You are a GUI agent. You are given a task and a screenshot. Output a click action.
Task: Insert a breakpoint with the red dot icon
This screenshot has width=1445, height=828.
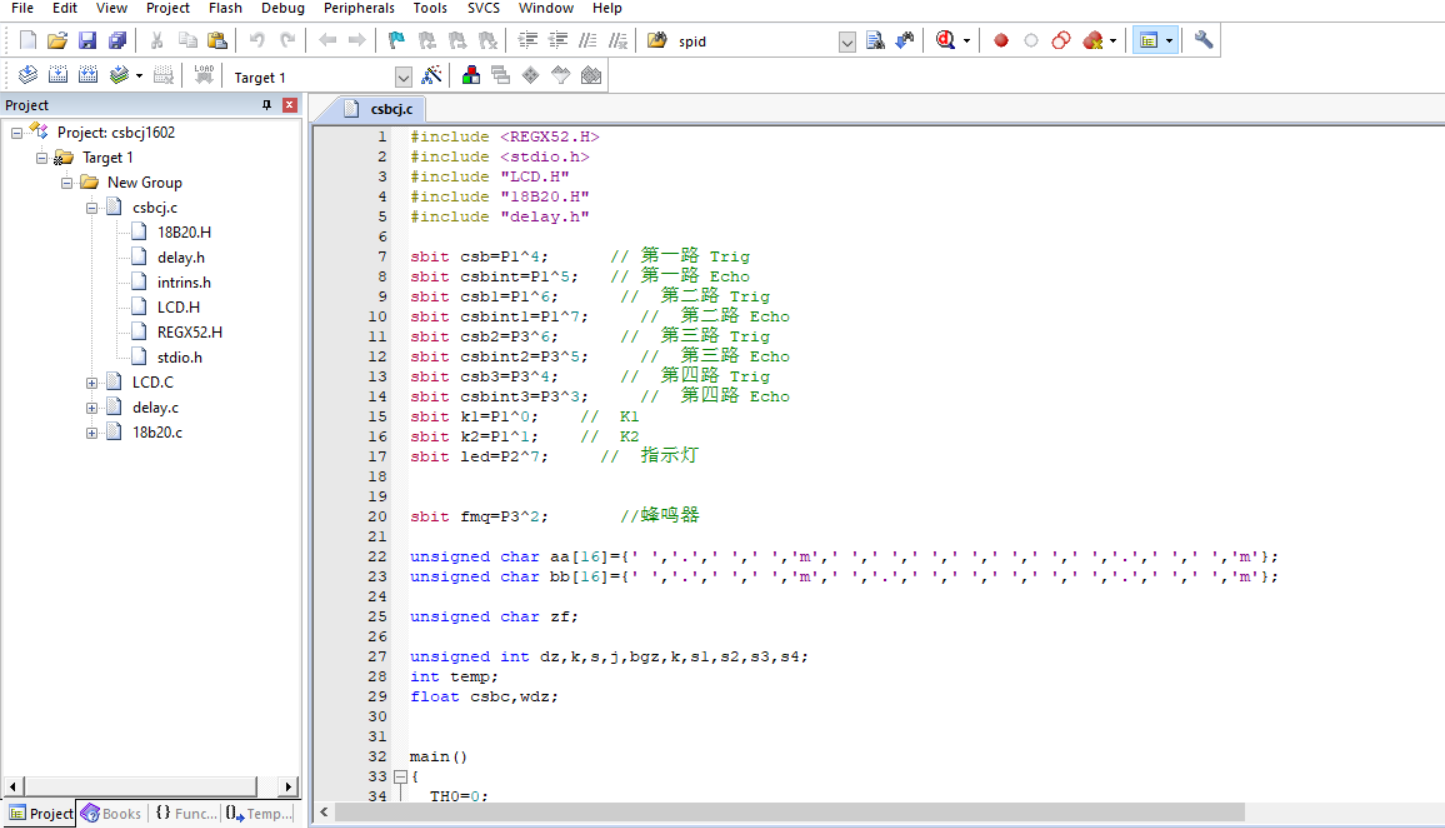[1001, 40]
